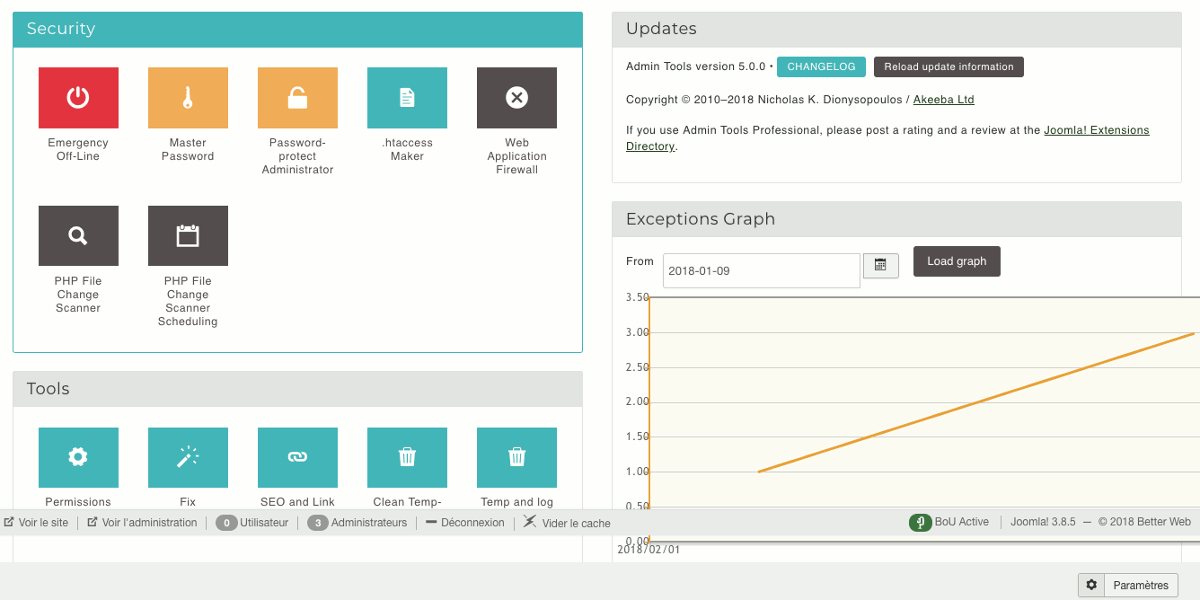Viewport: 1200px width, 600px height.
Task: Click Voir le site link
Action: coord(36,522)
